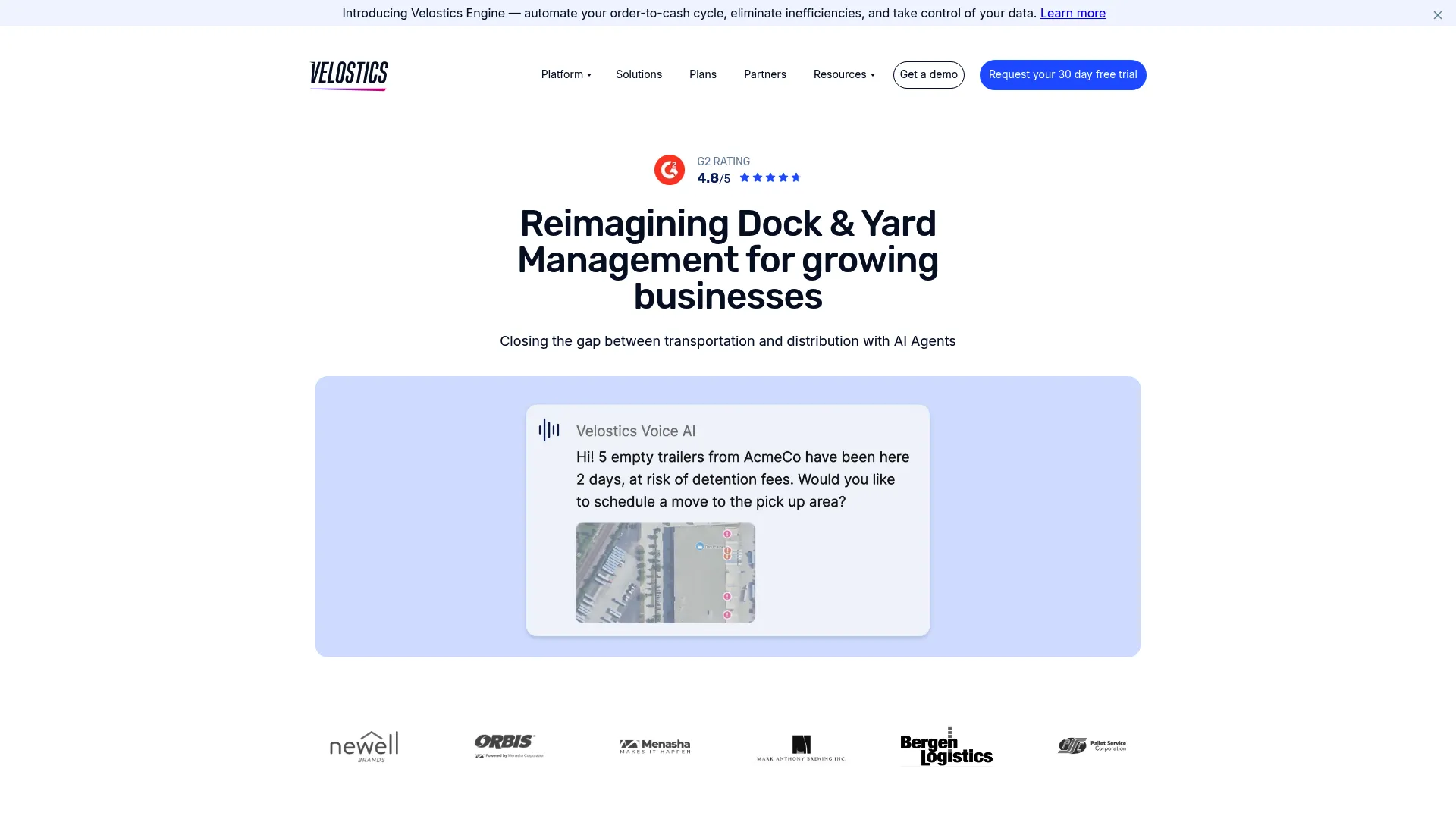Viewport: 1456px width, 819px height.
Task: Open the Solutions menu item
Action: pyautogui.click(x=639, y=74)
